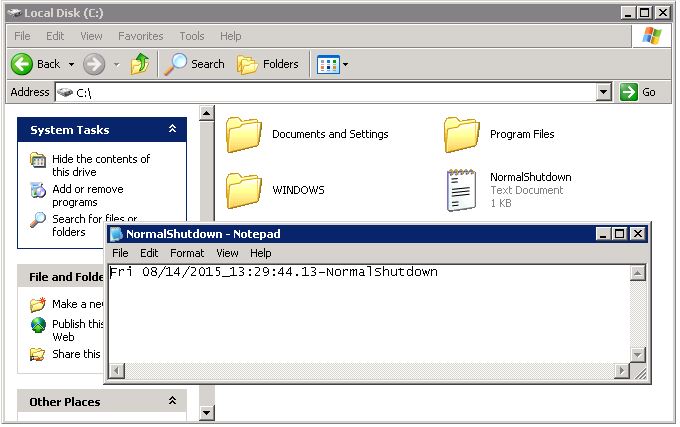Click the Publish this folder link text

click(78, 330)
